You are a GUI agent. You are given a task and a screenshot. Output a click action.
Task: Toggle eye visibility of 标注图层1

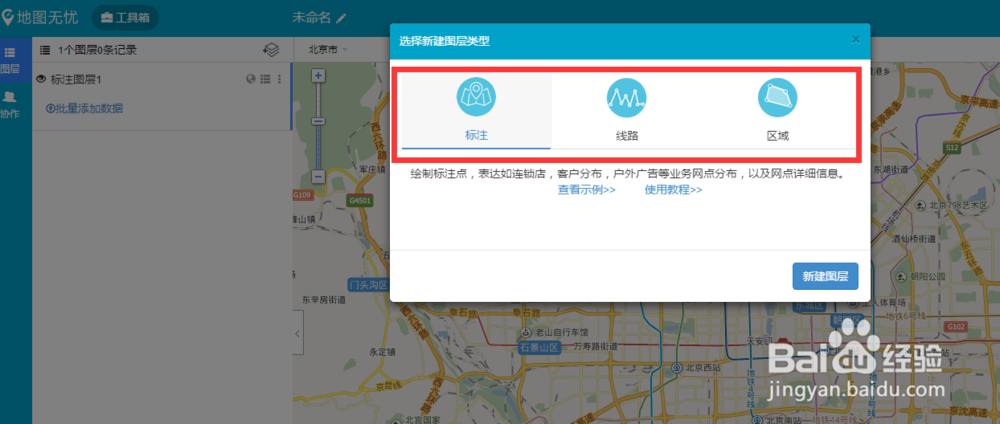pos(42,80)
